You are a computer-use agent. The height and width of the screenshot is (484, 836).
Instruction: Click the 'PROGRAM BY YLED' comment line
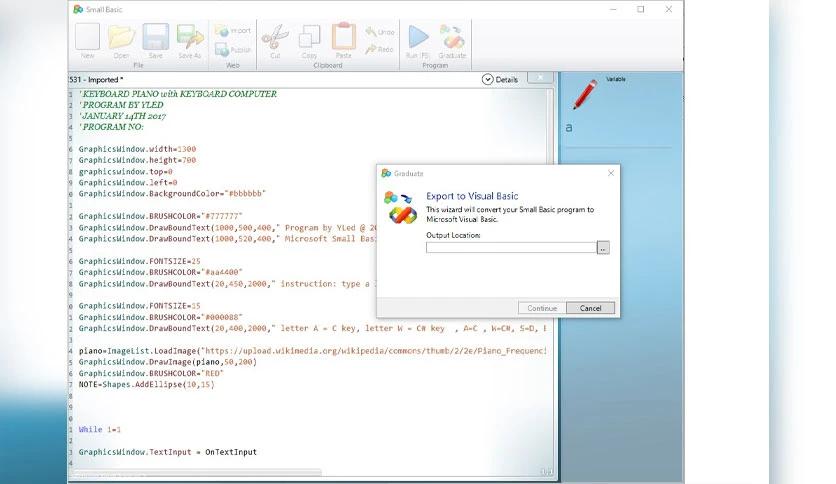[x=122, y=105]
